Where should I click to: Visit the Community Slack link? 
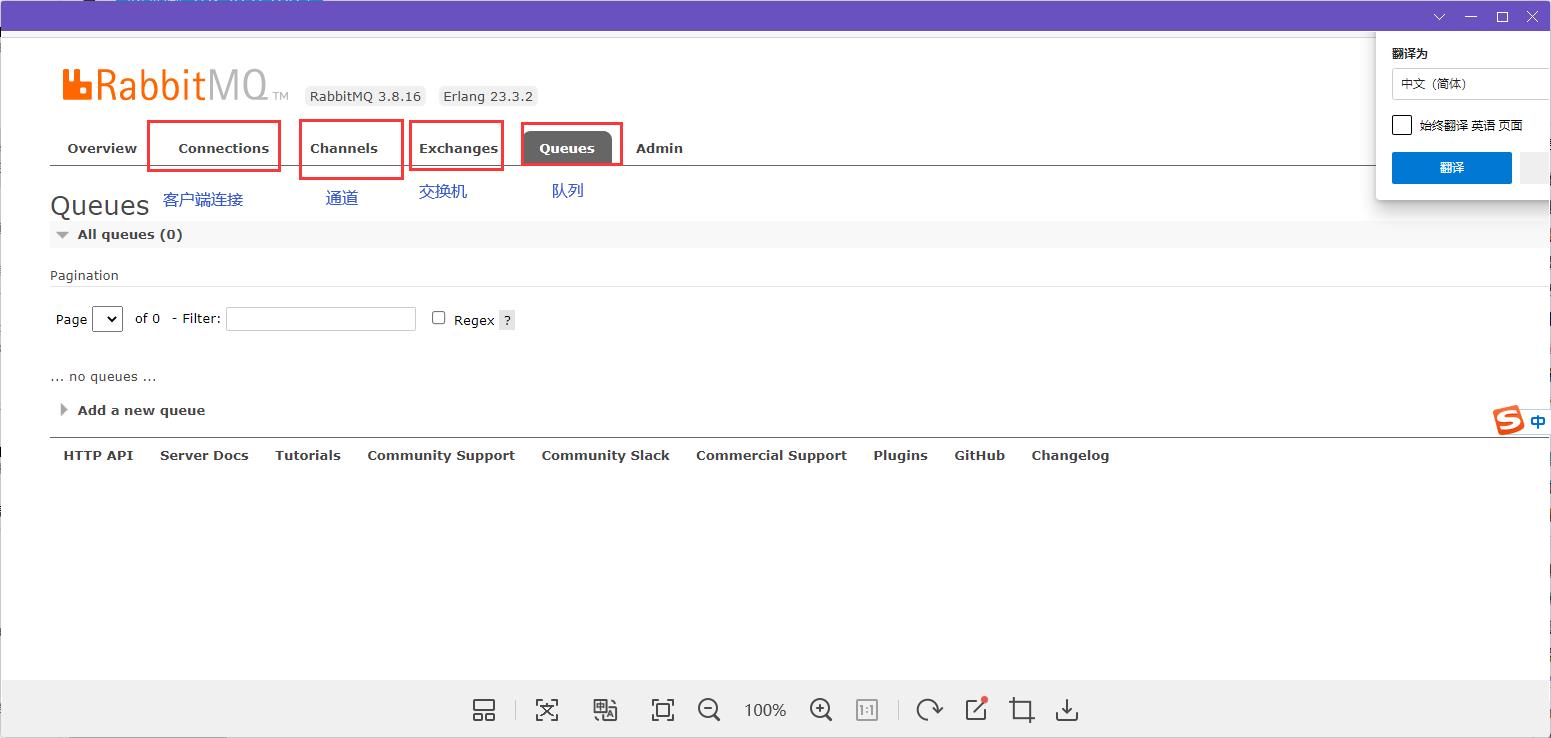pyautogui.click(x=605, y=455)
